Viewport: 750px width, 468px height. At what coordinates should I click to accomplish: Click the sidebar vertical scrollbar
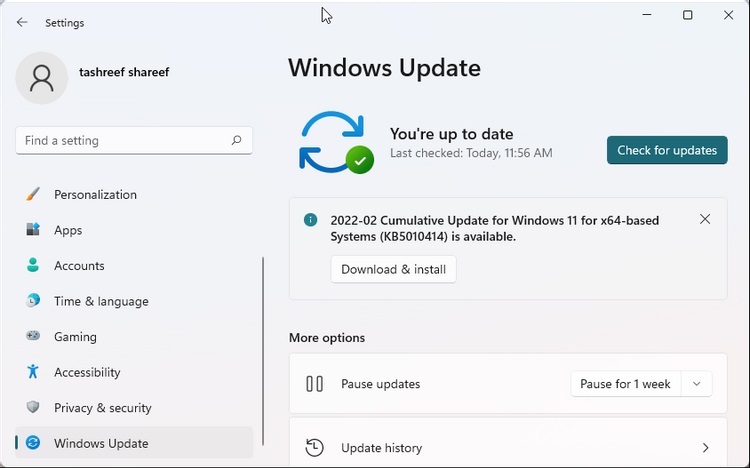pos(263,351)
